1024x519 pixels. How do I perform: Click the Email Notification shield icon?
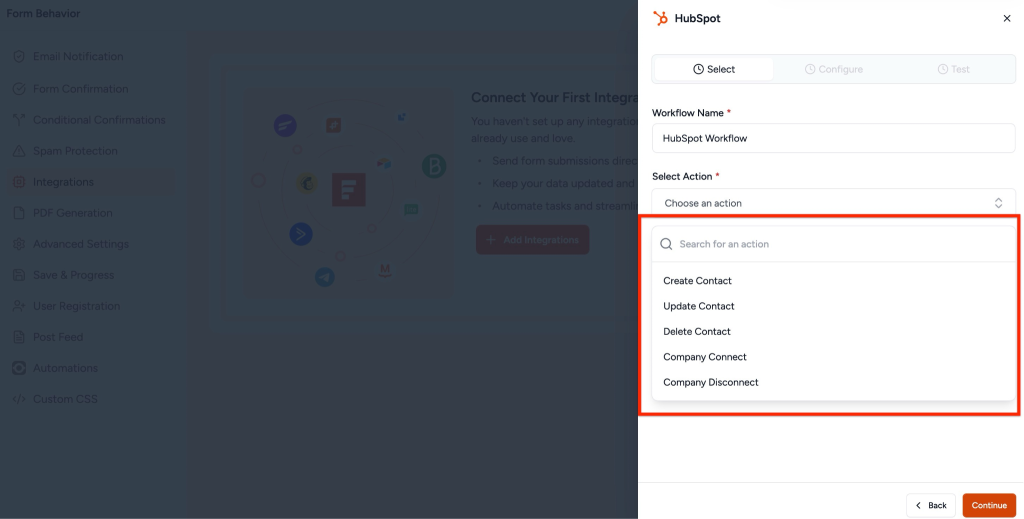point(19,57)
